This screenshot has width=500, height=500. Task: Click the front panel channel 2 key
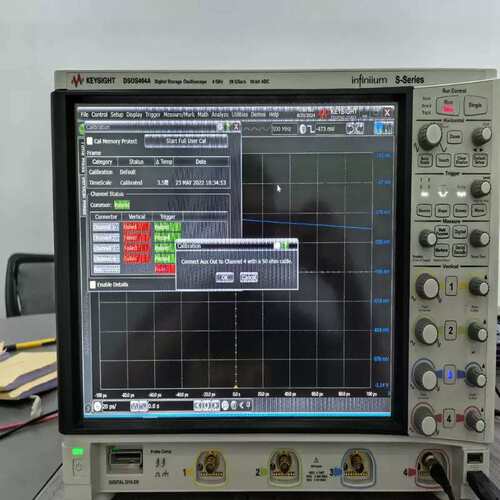coord(450,331)
